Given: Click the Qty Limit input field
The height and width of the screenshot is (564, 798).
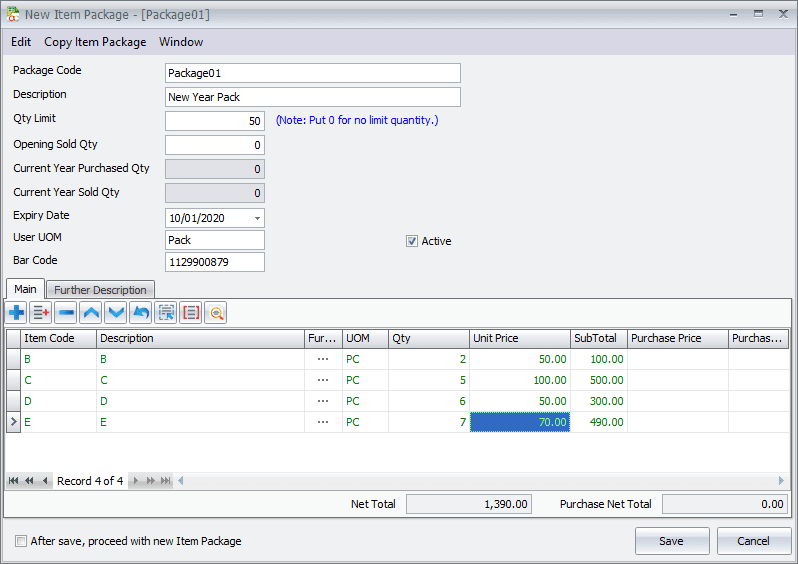Looking at the screenshot, I should tap(214, 121).
